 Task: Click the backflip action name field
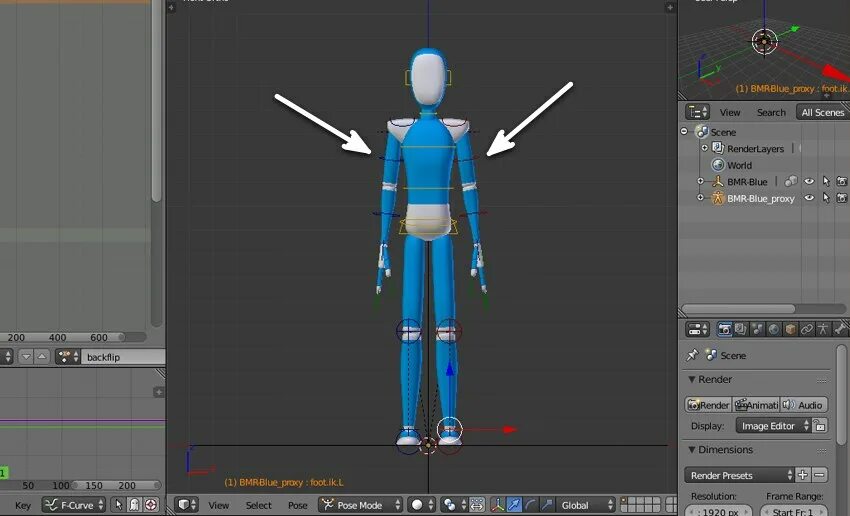click(x=123, y=357)
